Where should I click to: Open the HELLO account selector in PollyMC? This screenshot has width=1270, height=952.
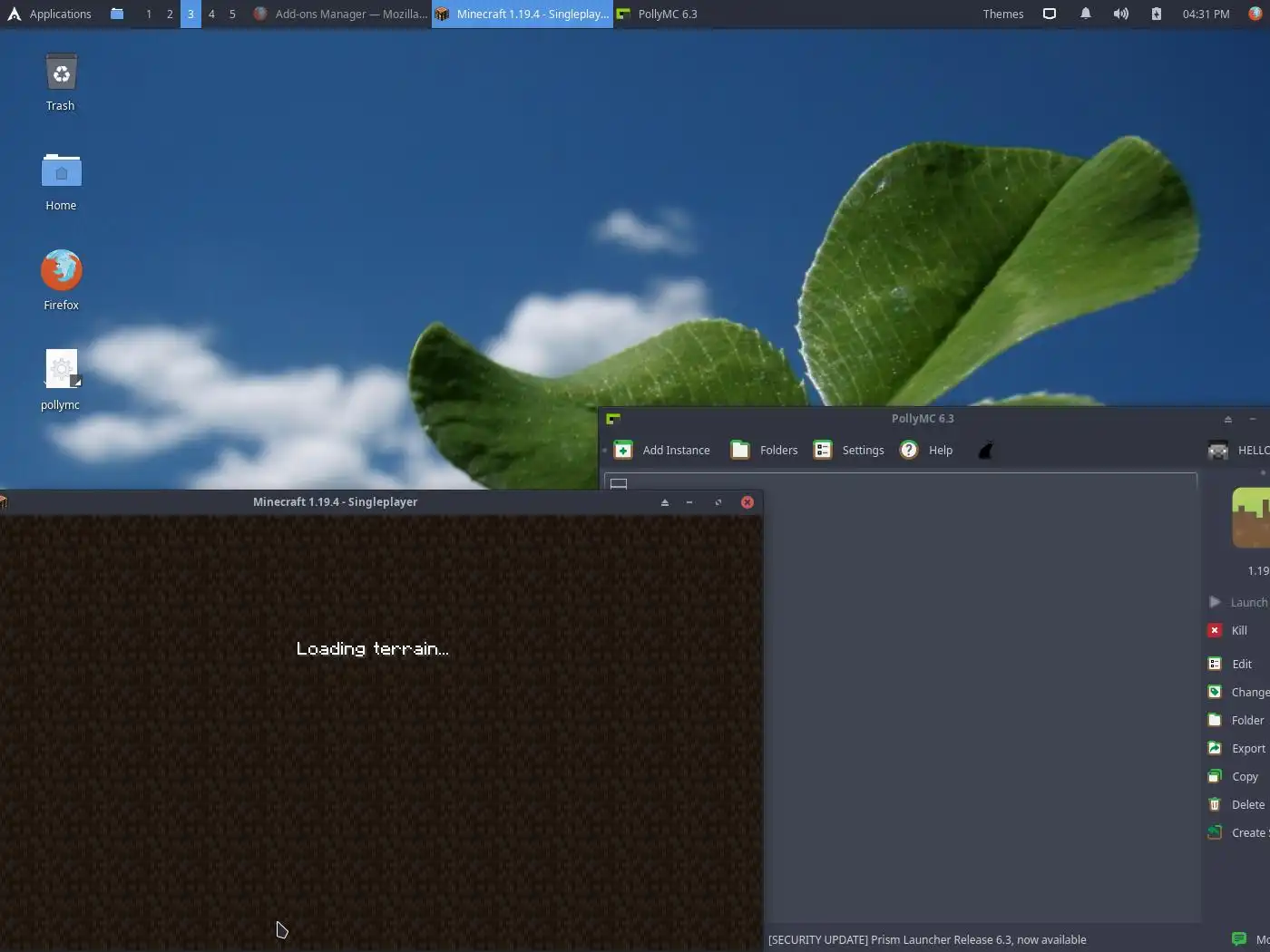1239,450
